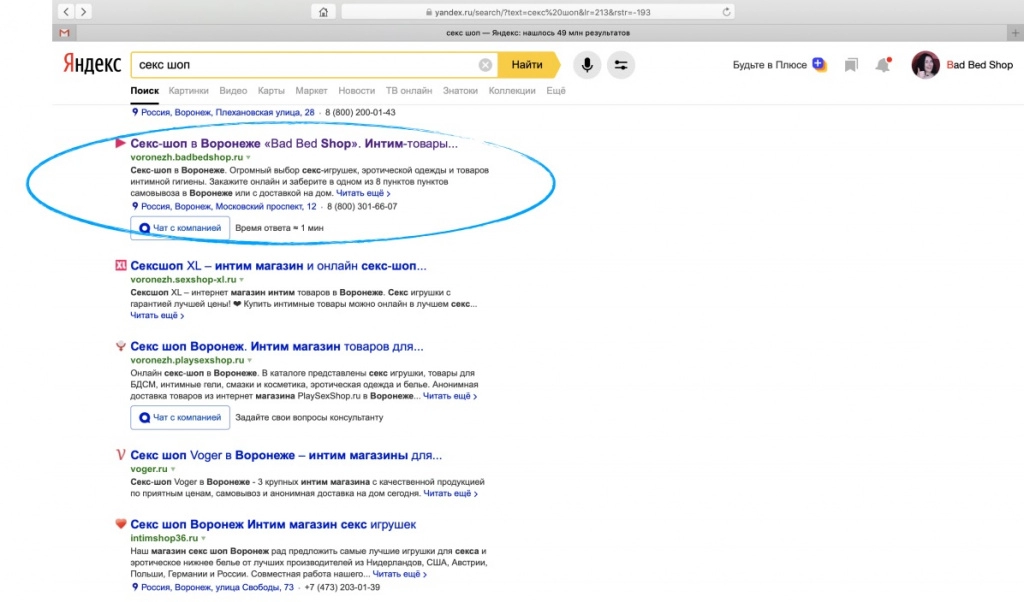
Task: Open the Ещё search category menu
Action: tap(556, 91)
